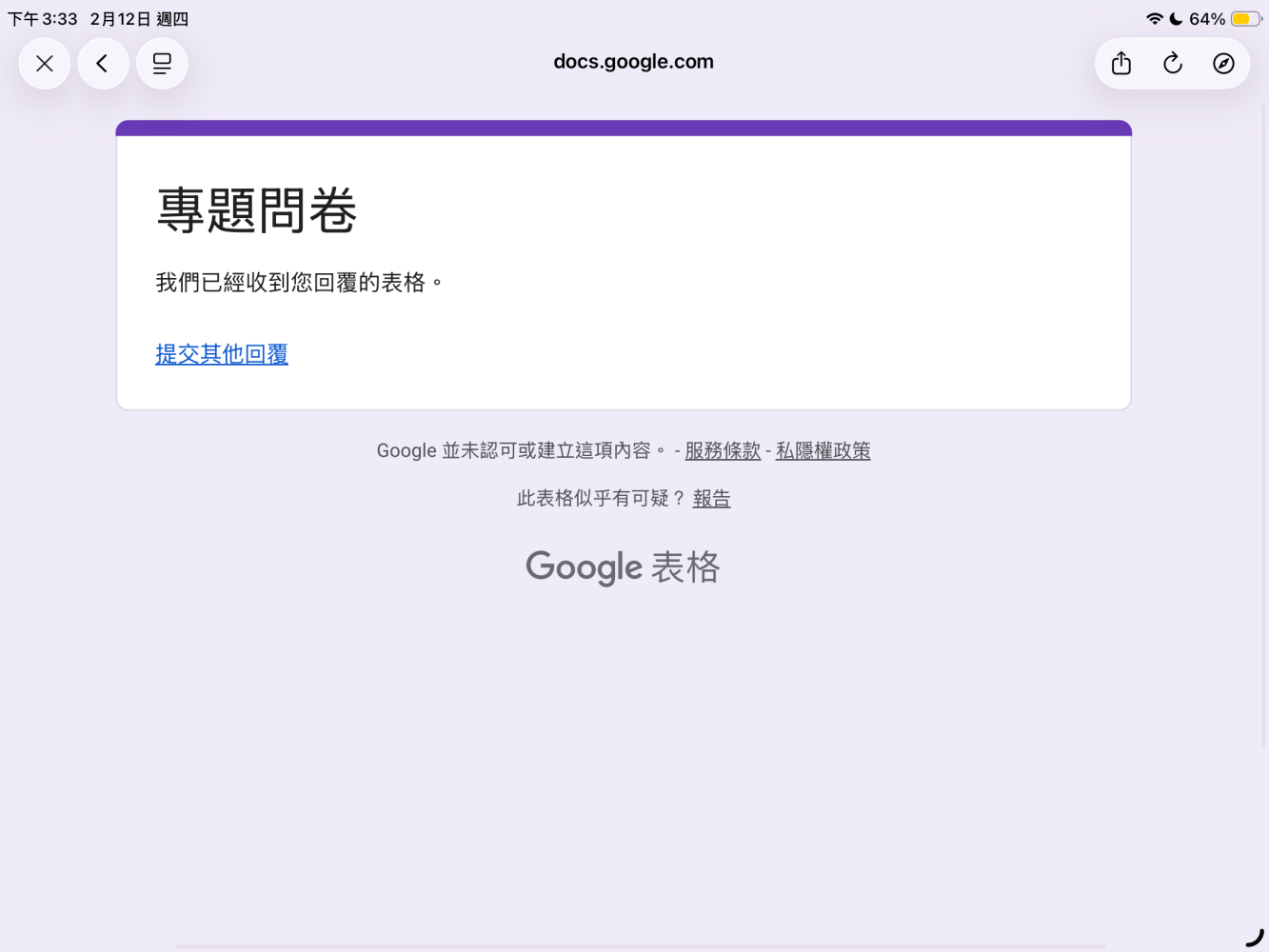Click the Google 表格 logo

coord(624,567)
